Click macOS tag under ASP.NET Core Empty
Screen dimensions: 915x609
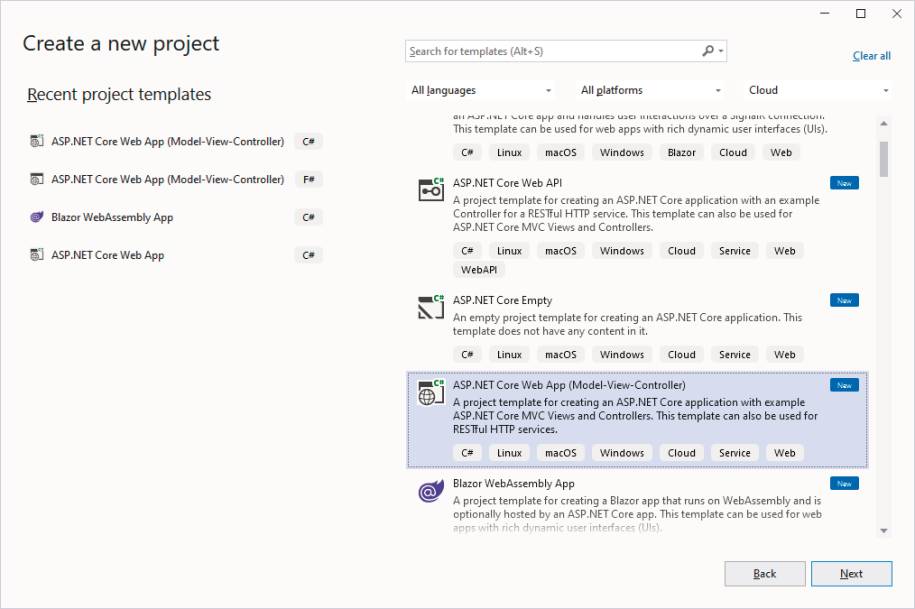point(561,355)
